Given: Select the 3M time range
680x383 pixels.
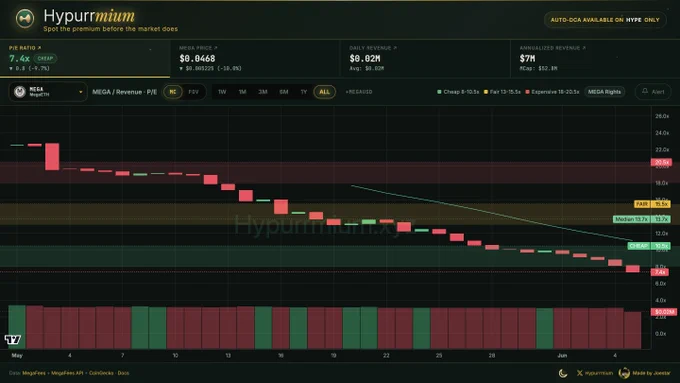Looking at the screenshot, I should (263, 92).
